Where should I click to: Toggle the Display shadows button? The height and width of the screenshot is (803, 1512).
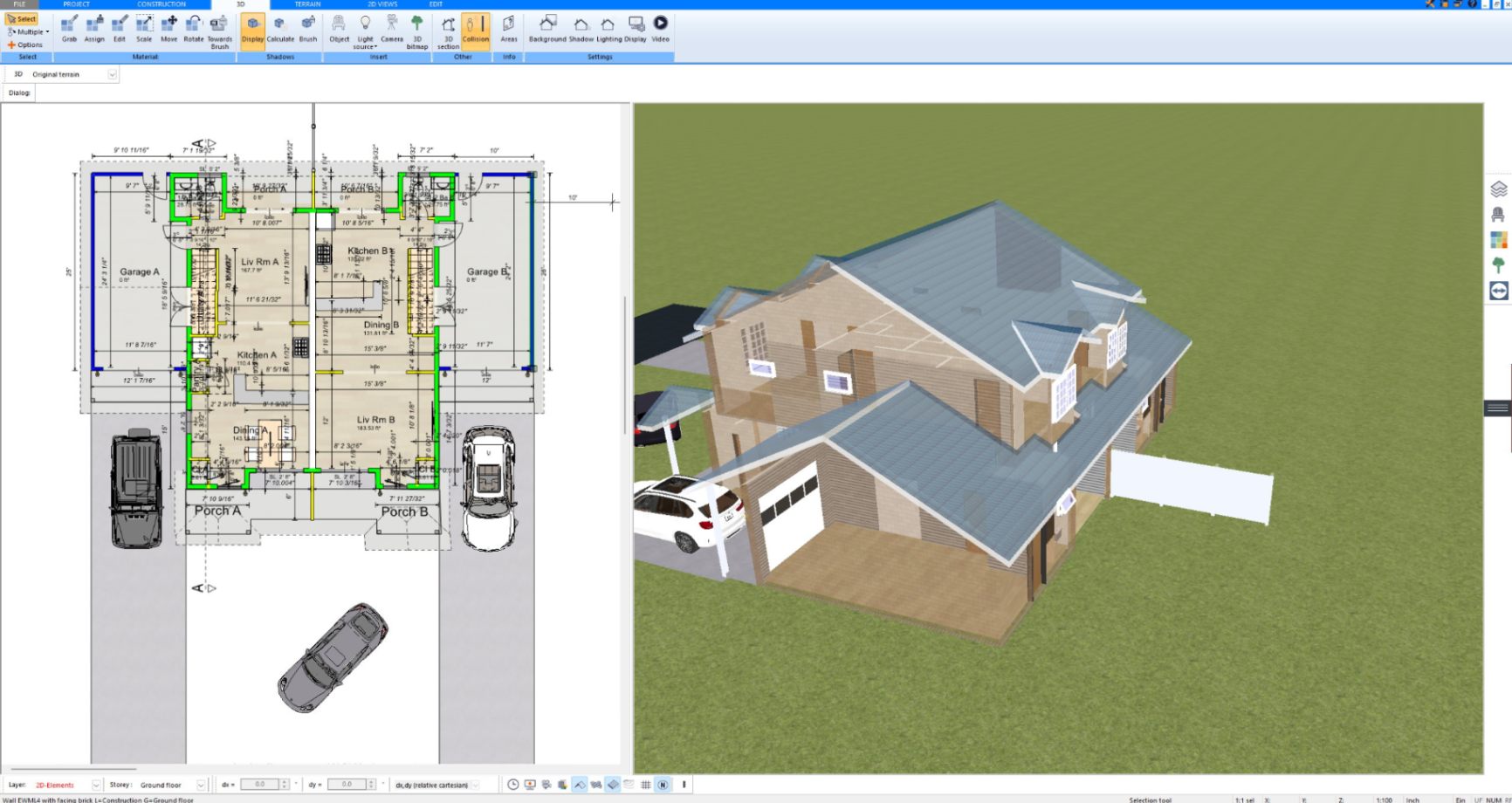(x=252, y=30)
